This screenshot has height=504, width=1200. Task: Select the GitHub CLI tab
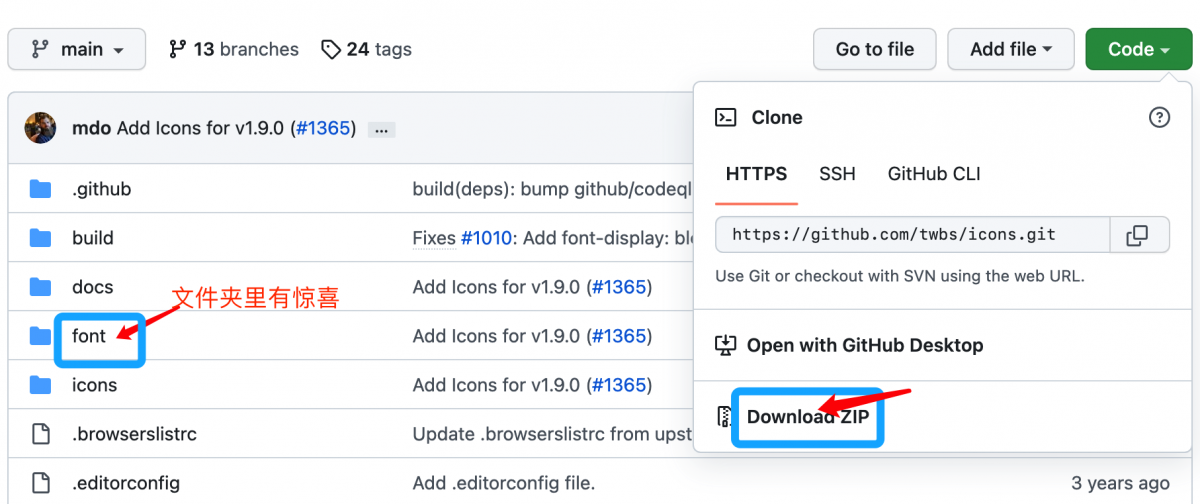[933, 174]
